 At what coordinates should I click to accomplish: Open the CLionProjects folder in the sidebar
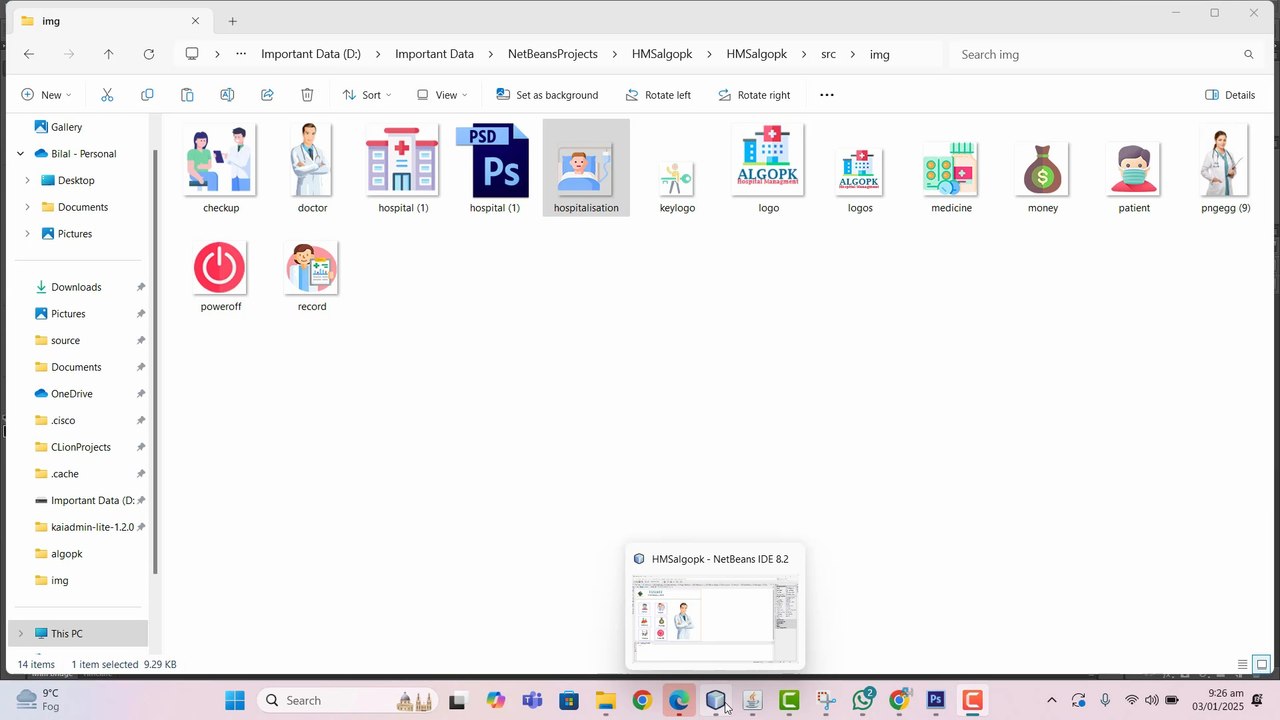(x=82, y=447)
